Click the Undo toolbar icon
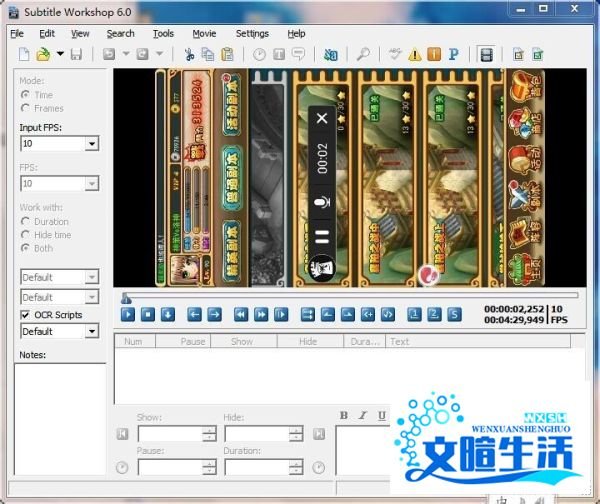The image size is (600, 504). pyautogui.click(x=109, y=54)
